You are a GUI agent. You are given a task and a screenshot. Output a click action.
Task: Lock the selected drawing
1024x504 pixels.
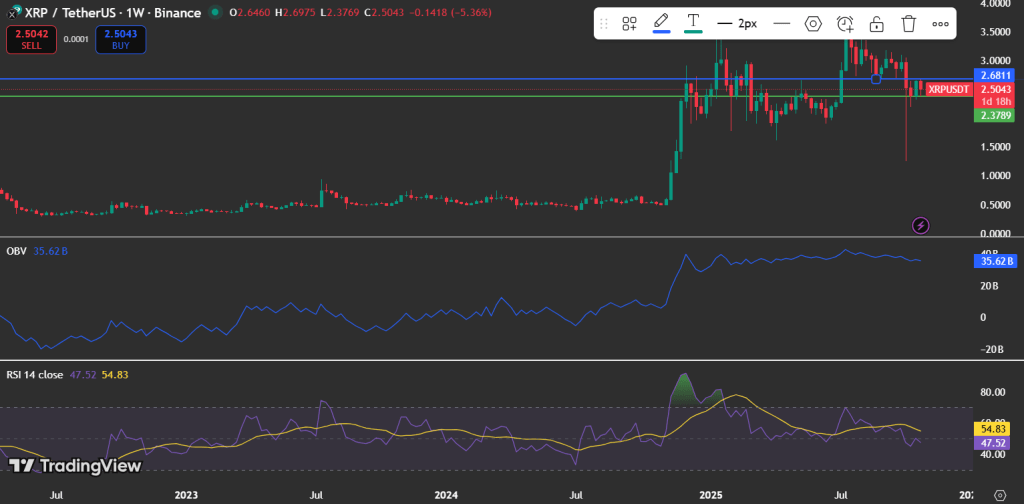(x=876, y=24)
